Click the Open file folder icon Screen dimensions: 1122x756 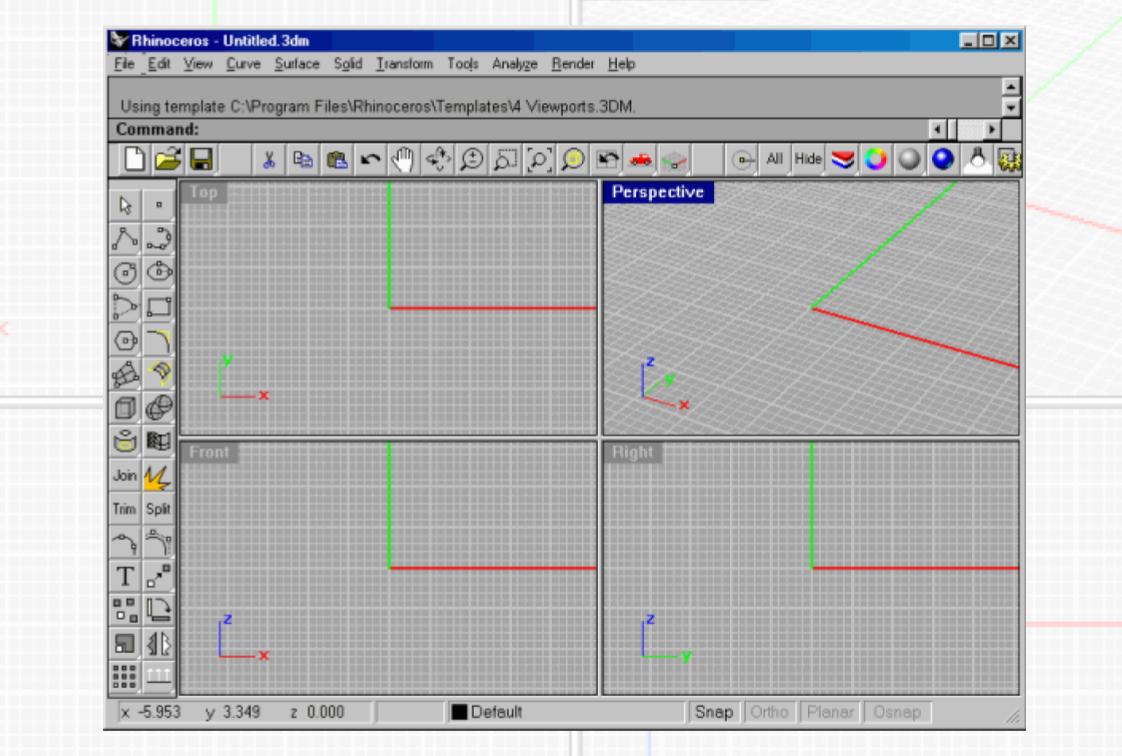coord(167,159)
